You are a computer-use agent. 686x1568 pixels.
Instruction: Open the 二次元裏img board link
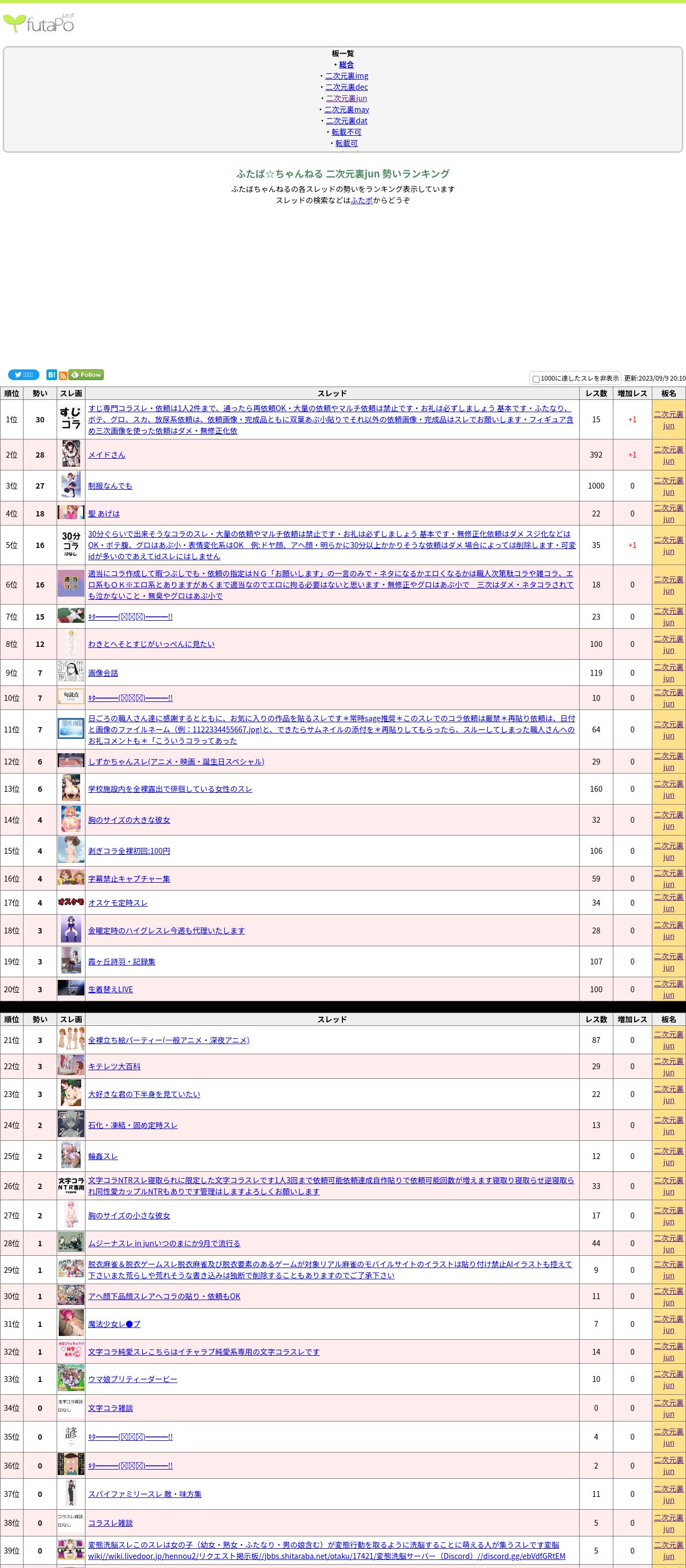pos(347,76)
